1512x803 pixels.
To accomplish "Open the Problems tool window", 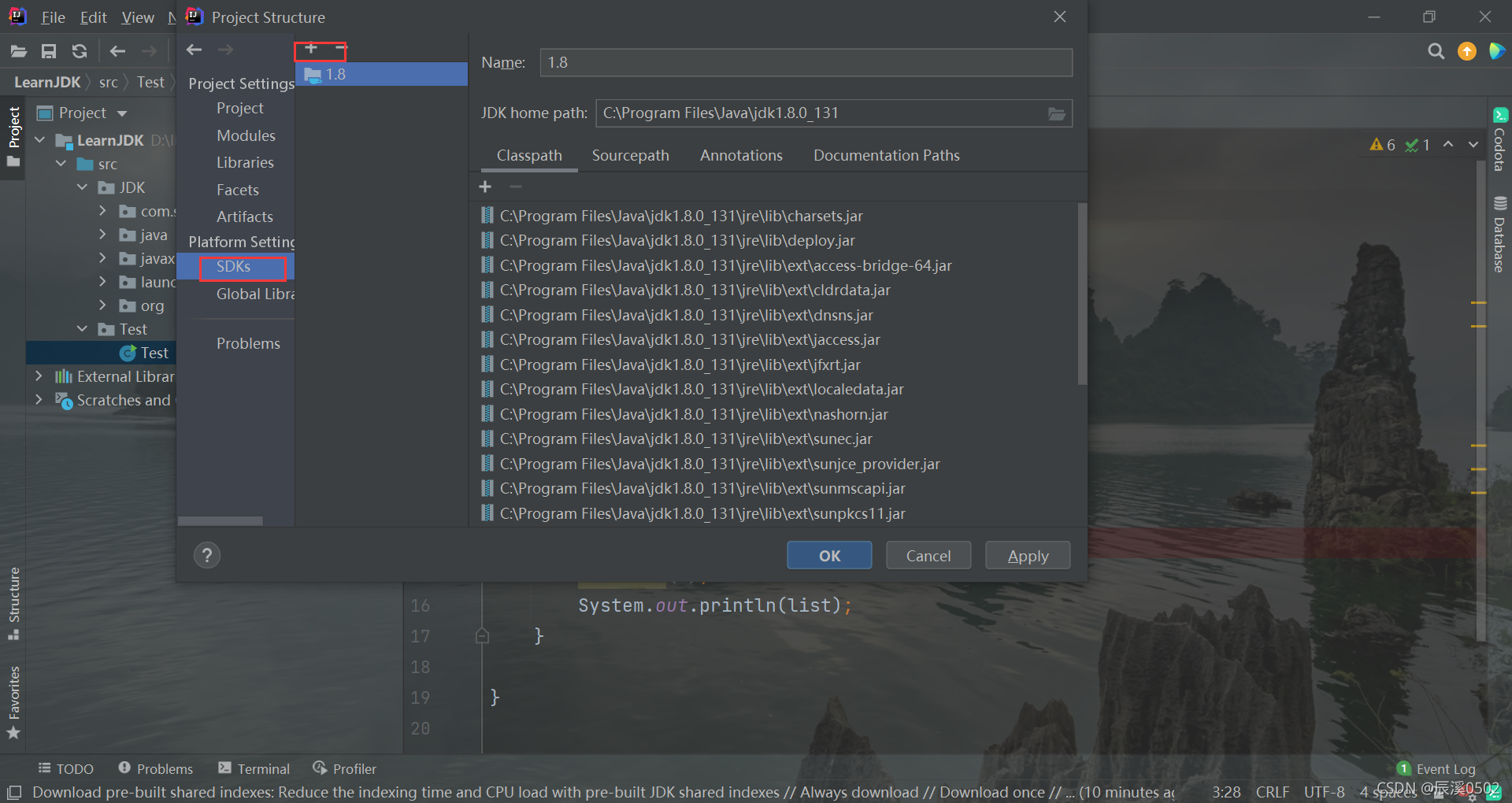I will coord(155,768).
